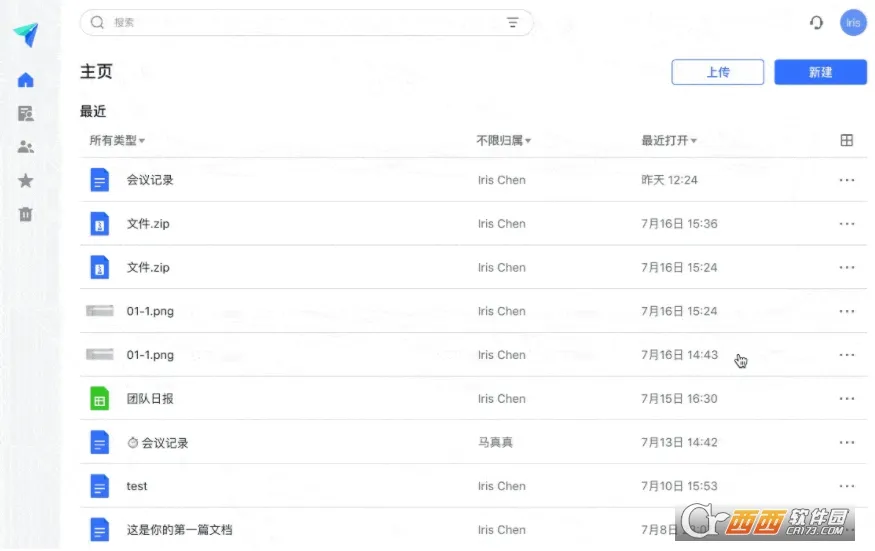This screenshot has width=875, height=551.
Task: Open more options for 团队日报 row
Action: click(x=846, y=399)
